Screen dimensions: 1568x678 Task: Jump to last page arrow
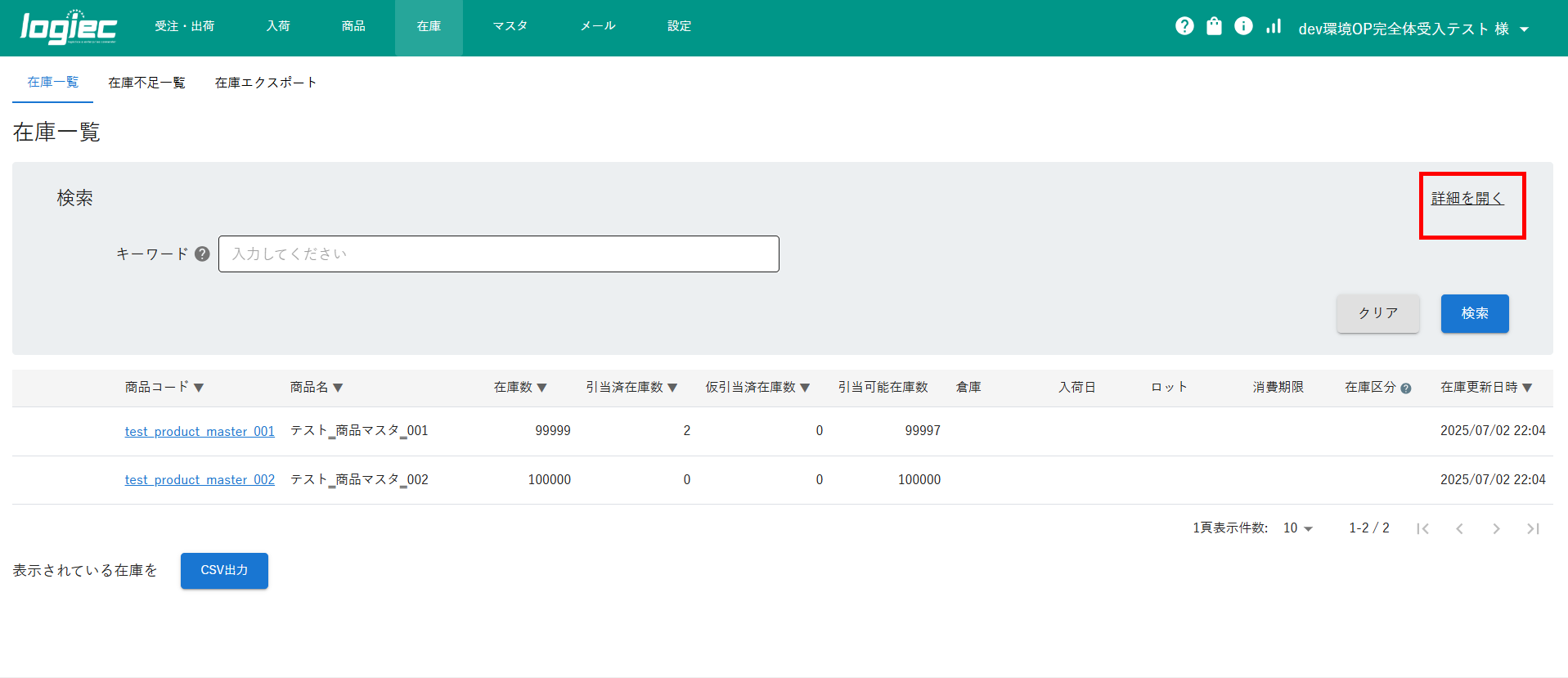(x=1533, y=528)
